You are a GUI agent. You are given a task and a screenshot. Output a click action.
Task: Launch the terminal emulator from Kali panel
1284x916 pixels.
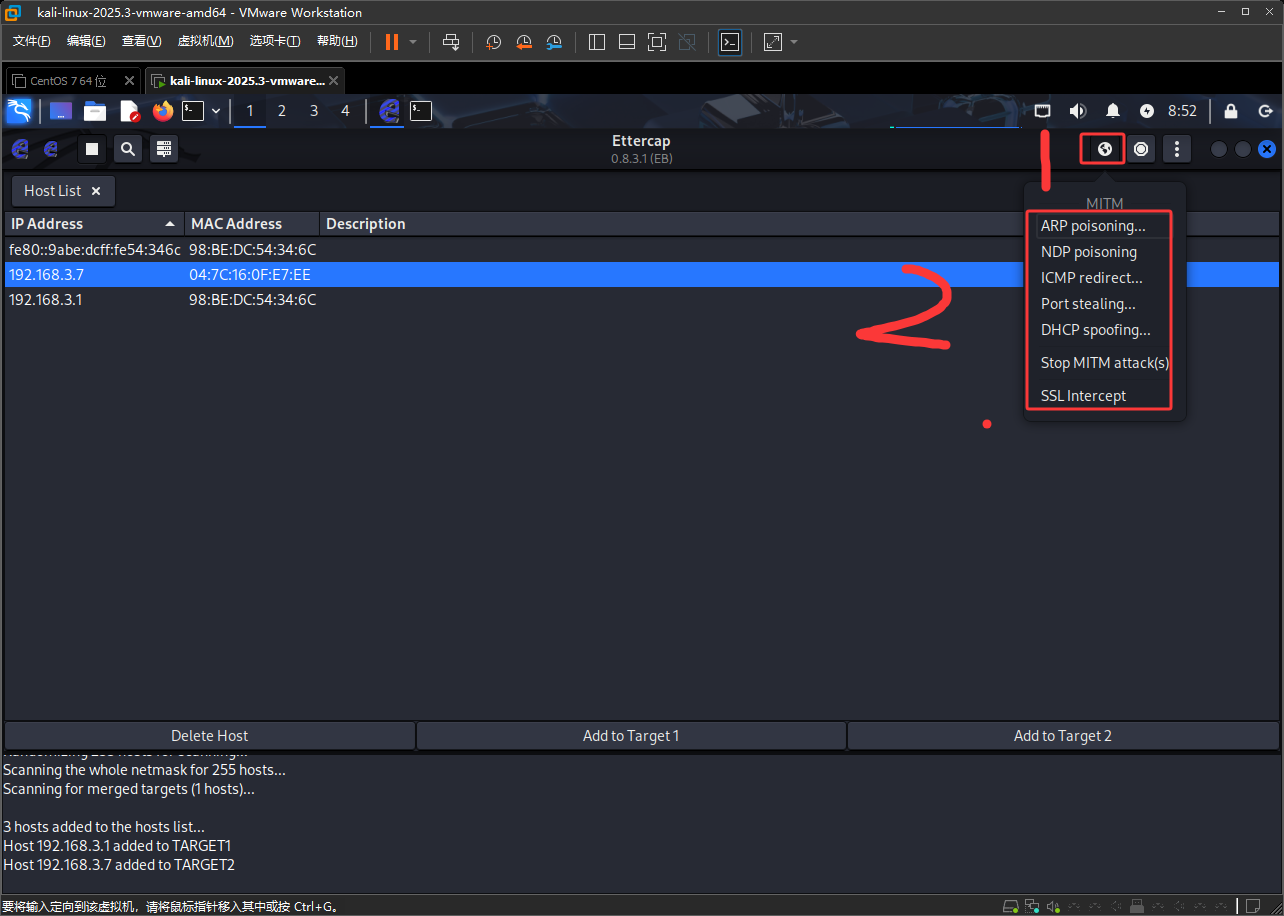[x=193, y=111]
